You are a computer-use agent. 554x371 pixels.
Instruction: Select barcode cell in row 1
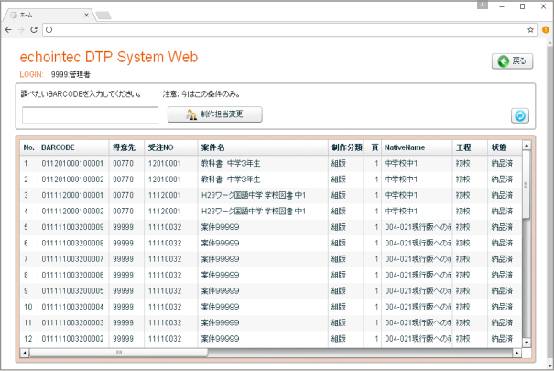[x=73, y=164]
